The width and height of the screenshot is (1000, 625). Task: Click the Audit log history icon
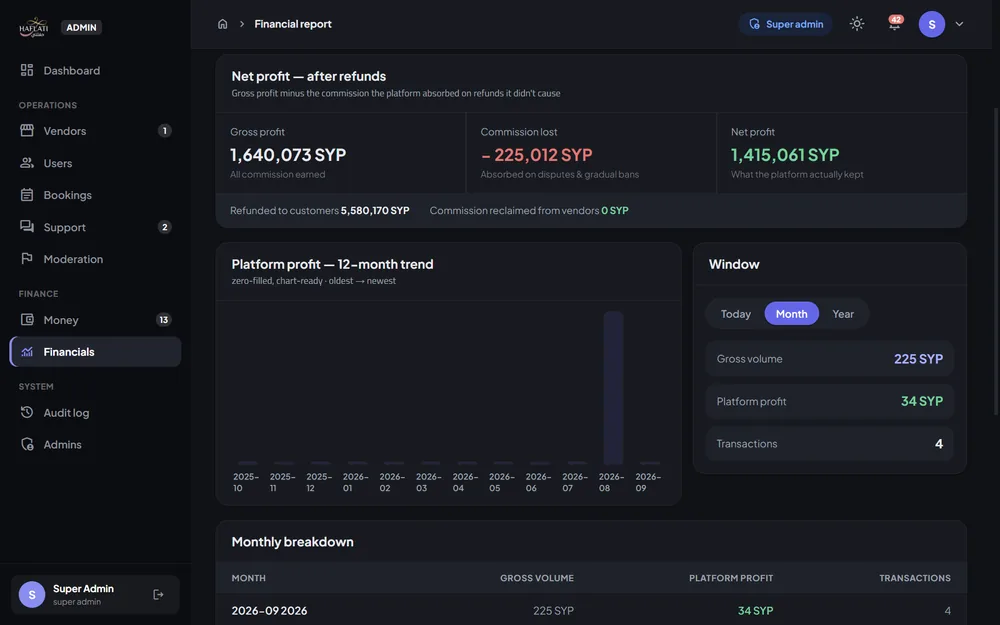point(27,413)
